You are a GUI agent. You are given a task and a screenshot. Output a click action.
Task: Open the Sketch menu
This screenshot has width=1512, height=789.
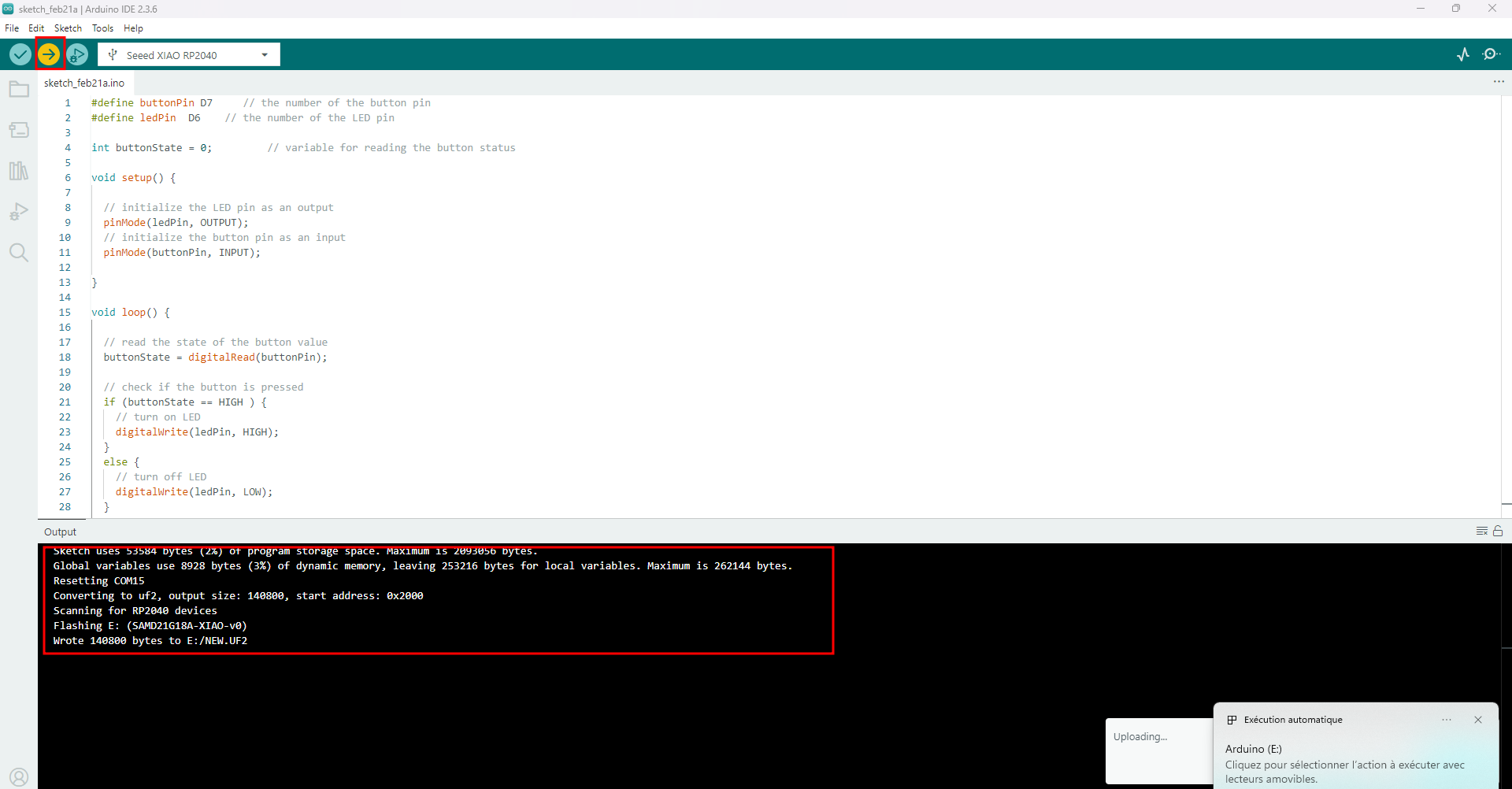pos(68,28)
